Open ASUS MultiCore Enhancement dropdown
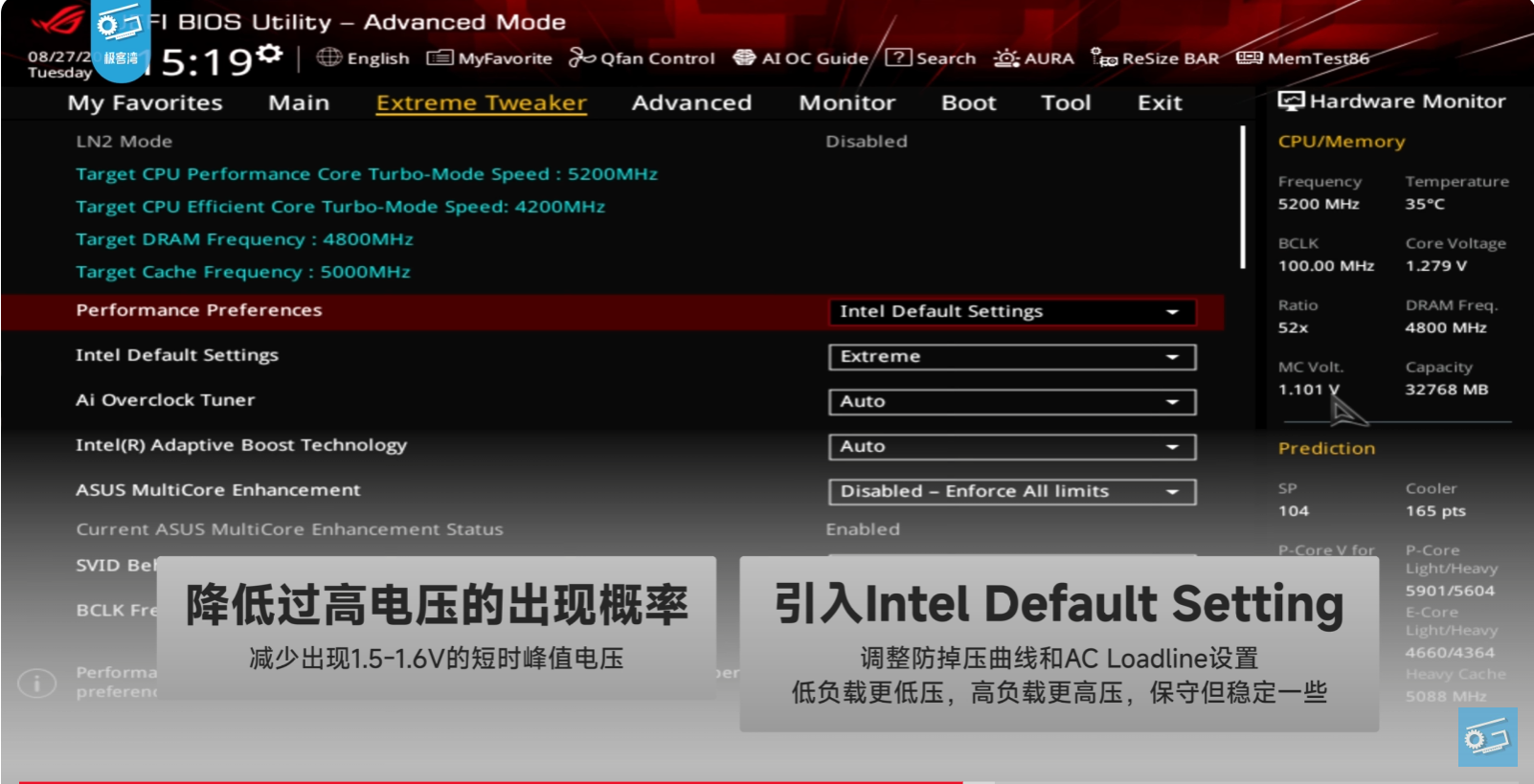This screenshot has height=784, width=1534. (1012, 492)
